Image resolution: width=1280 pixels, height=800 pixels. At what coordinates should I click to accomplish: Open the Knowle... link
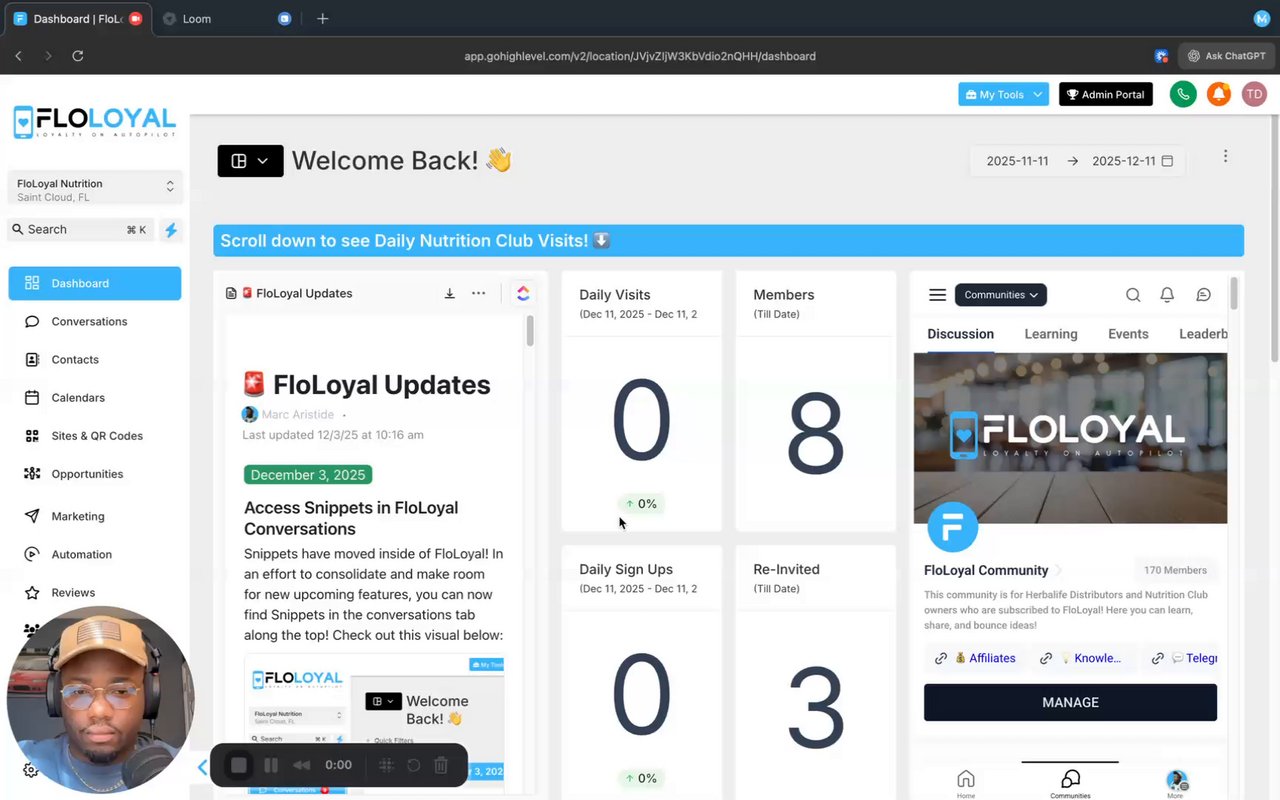click(1080, 658)
